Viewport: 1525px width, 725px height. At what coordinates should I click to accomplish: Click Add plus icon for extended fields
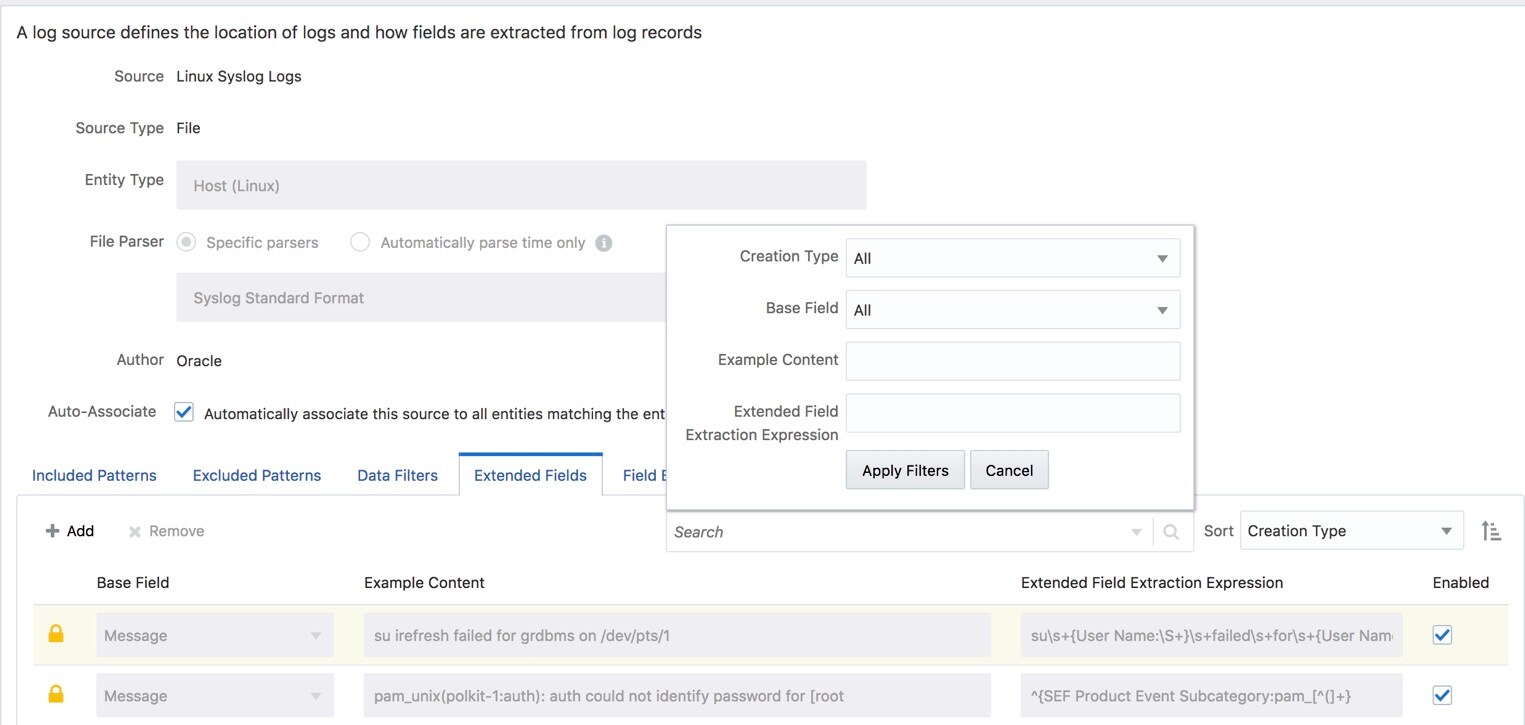tap(53, 531)
